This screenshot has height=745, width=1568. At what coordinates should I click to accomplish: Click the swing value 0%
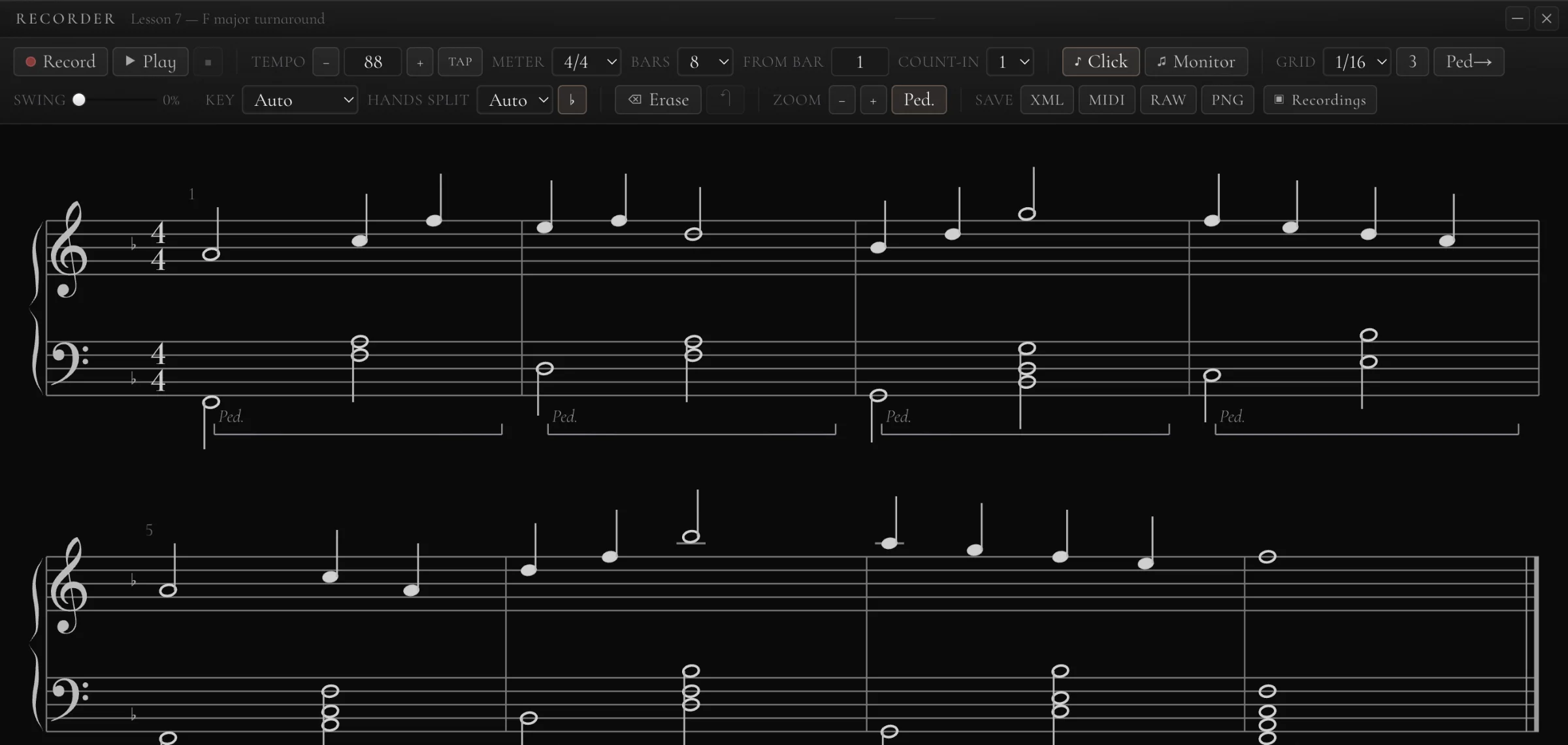tap(171, 100)
